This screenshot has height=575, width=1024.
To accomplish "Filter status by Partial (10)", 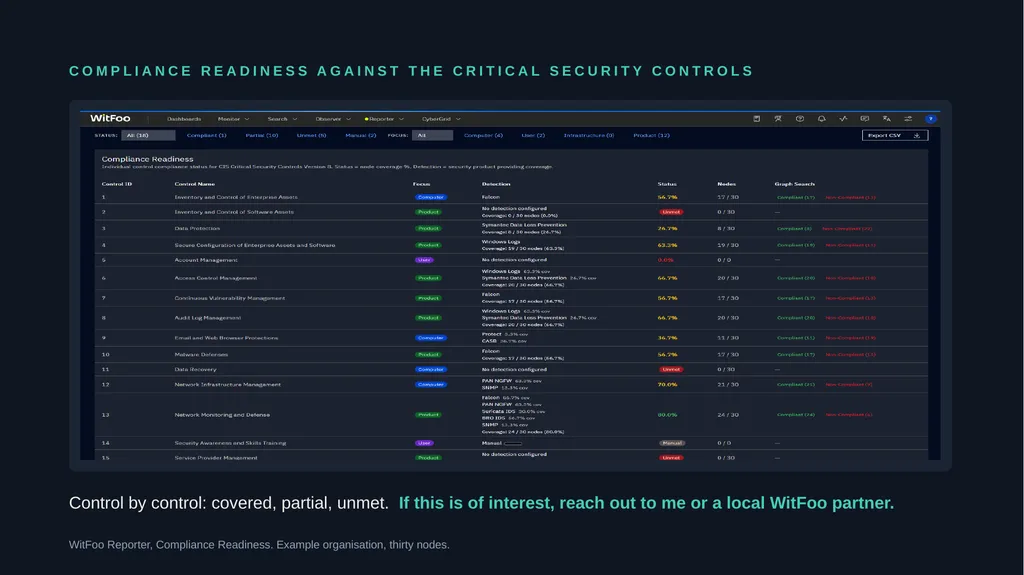I will tap(262, 135).
